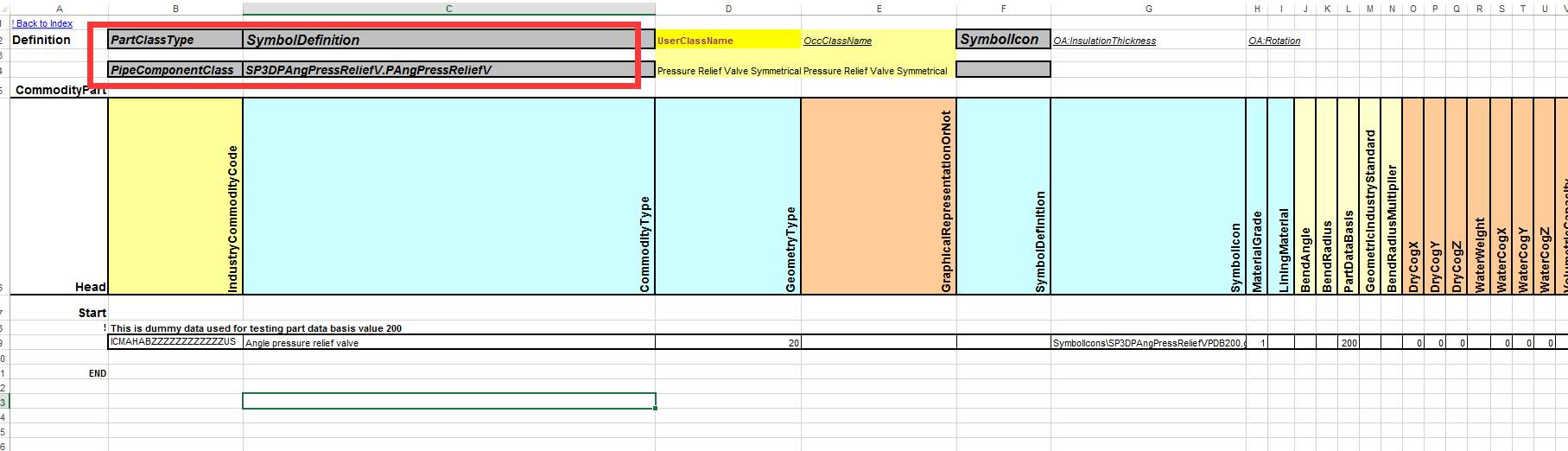This screenshot has width=1568, height=451.
Task: Select the MaterialGrade header cell
Action: (x=1257, y=196)
